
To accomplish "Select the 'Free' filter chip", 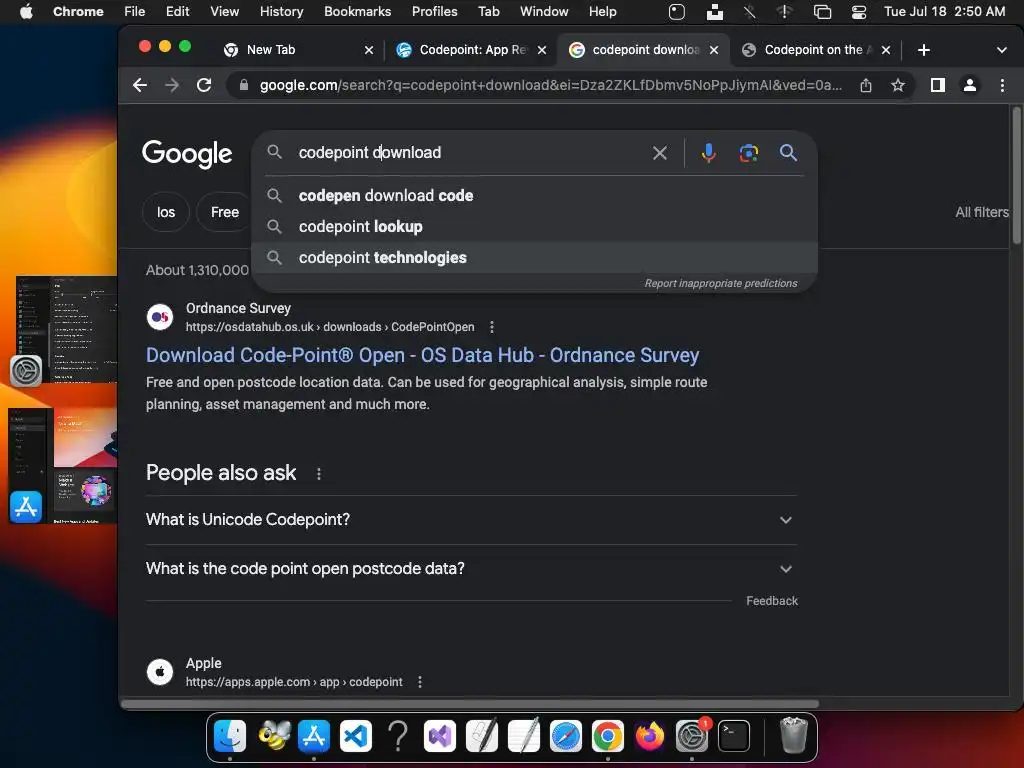I will [224, 212].
